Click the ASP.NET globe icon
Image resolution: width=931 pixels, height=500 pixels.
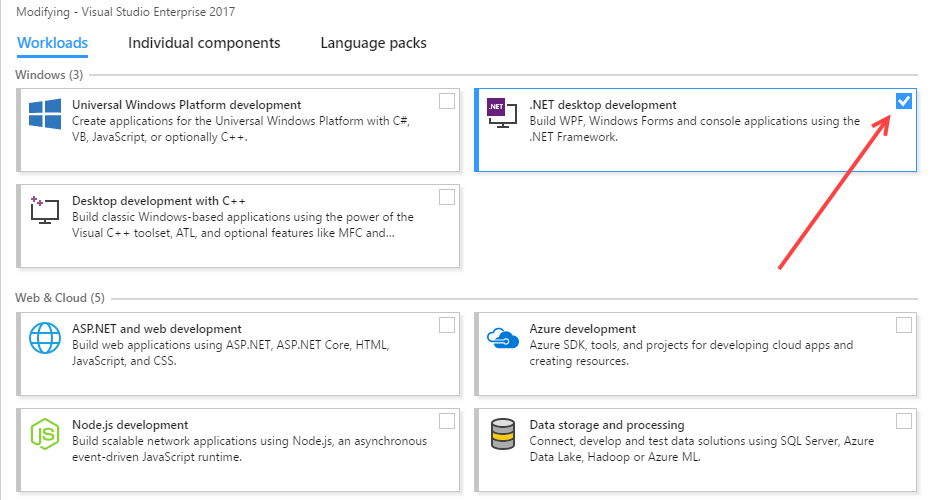[x=45, y=338]
